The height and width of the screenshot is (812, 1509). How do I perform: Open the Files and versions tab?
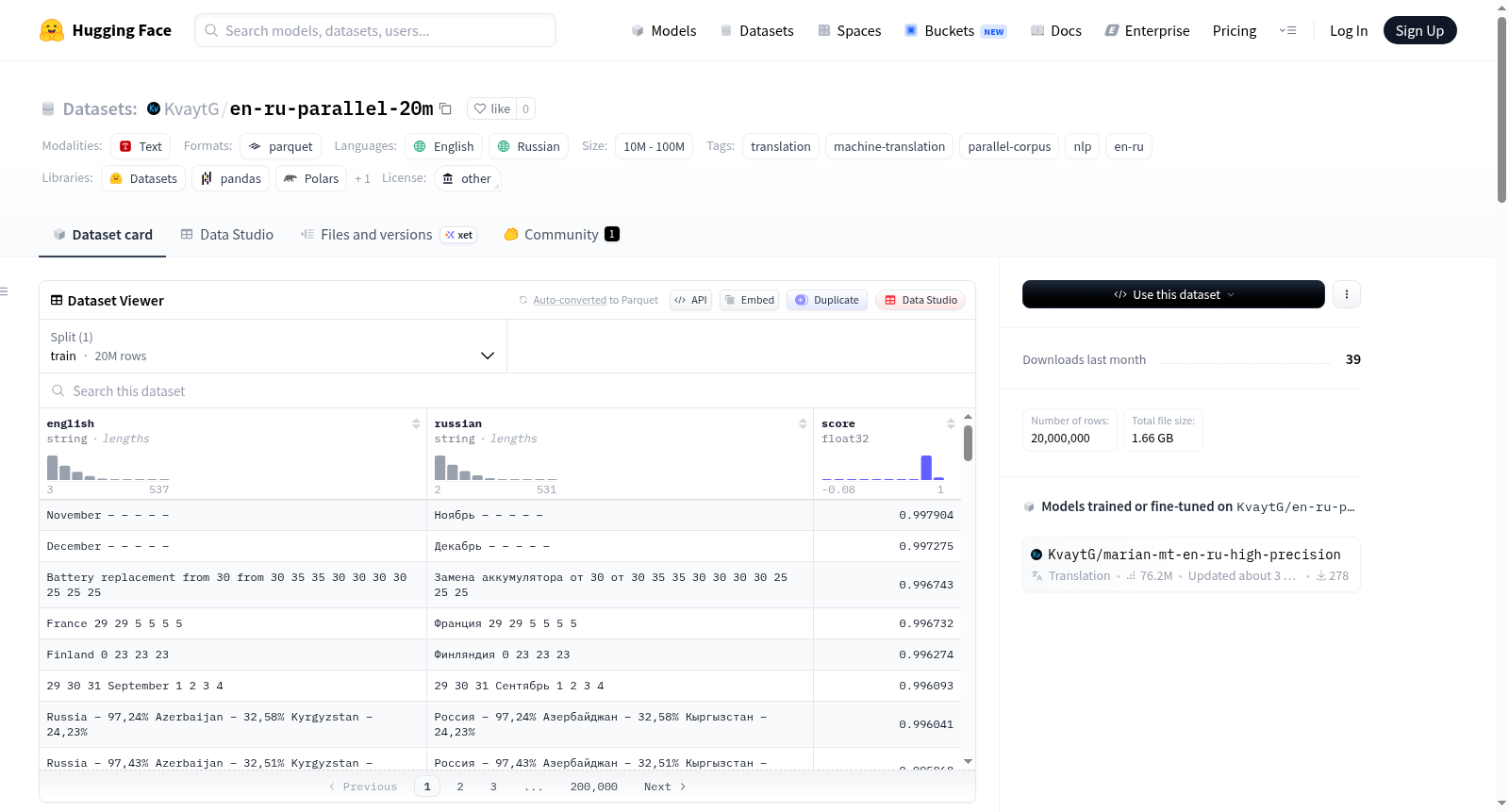pyautogui.click(x=388, y=235)
